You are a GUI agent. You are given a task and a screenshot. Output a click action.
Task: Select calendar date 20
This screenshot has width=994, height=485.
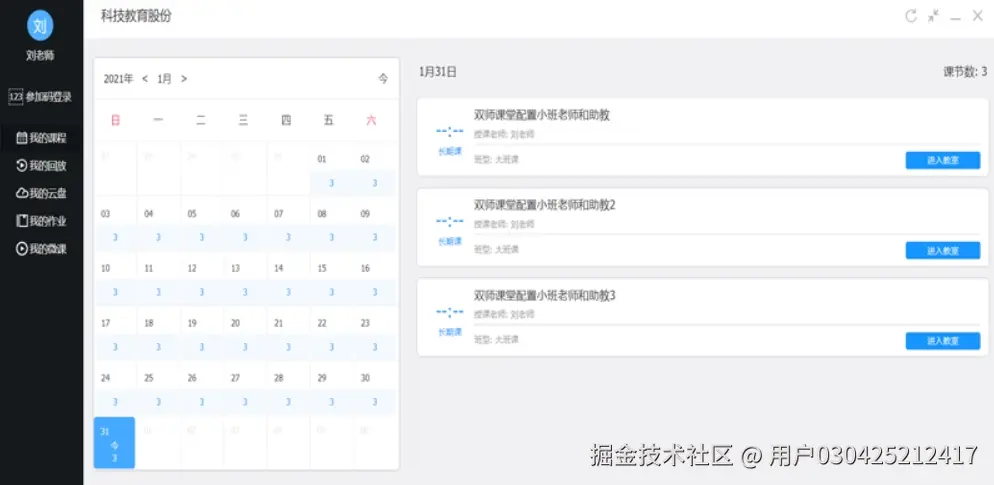coord(245,334)
